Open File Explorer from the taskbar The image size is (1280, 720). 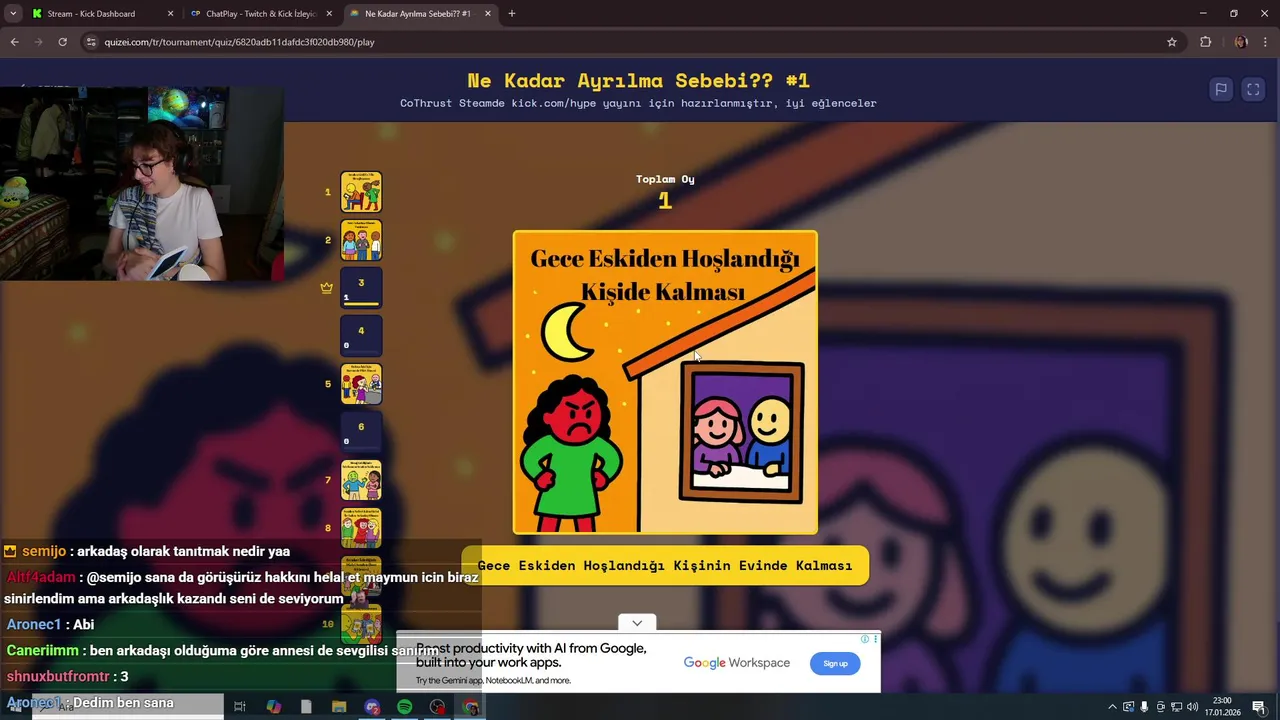click(x=339, y=707)
